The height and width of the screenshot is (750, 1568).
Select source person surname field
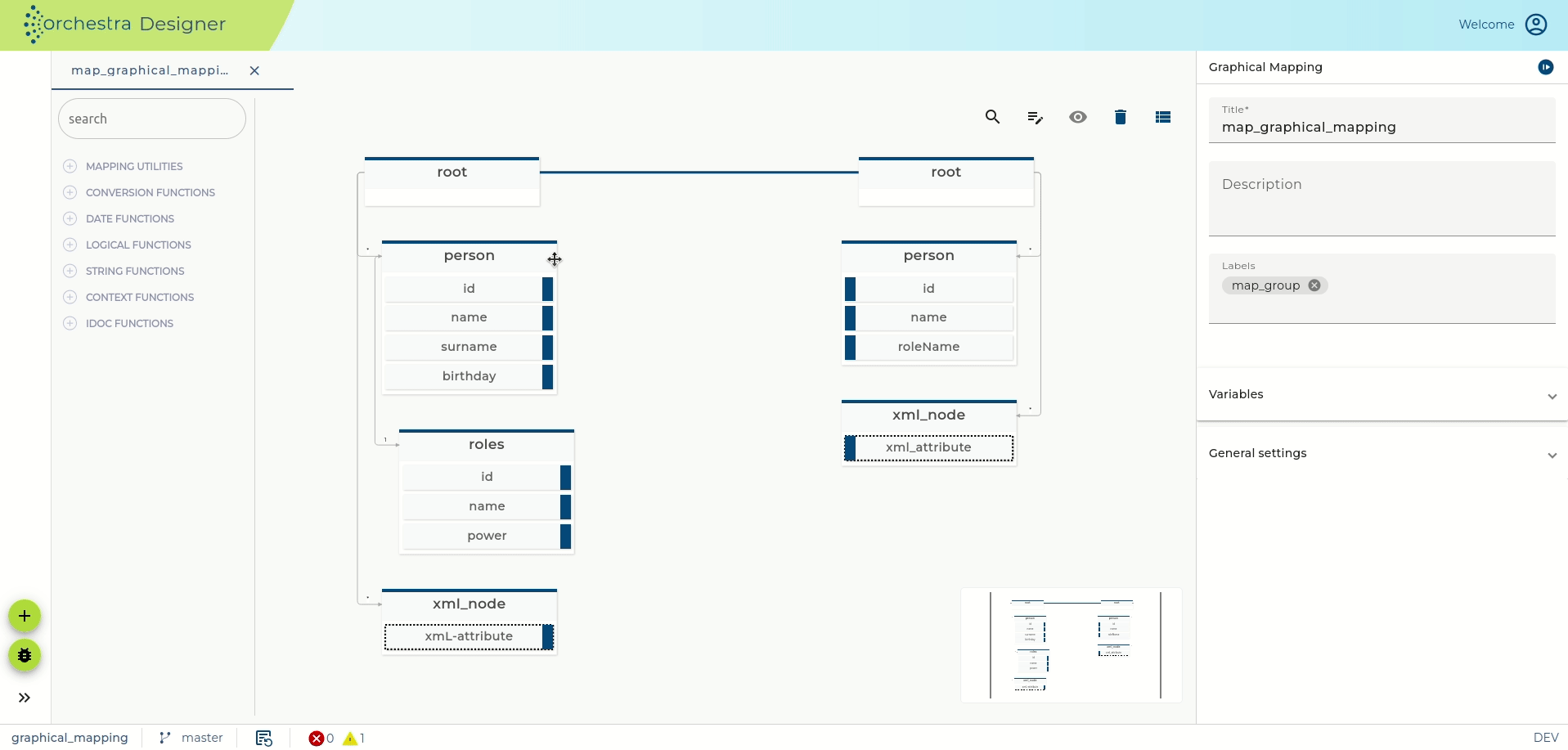469,347
